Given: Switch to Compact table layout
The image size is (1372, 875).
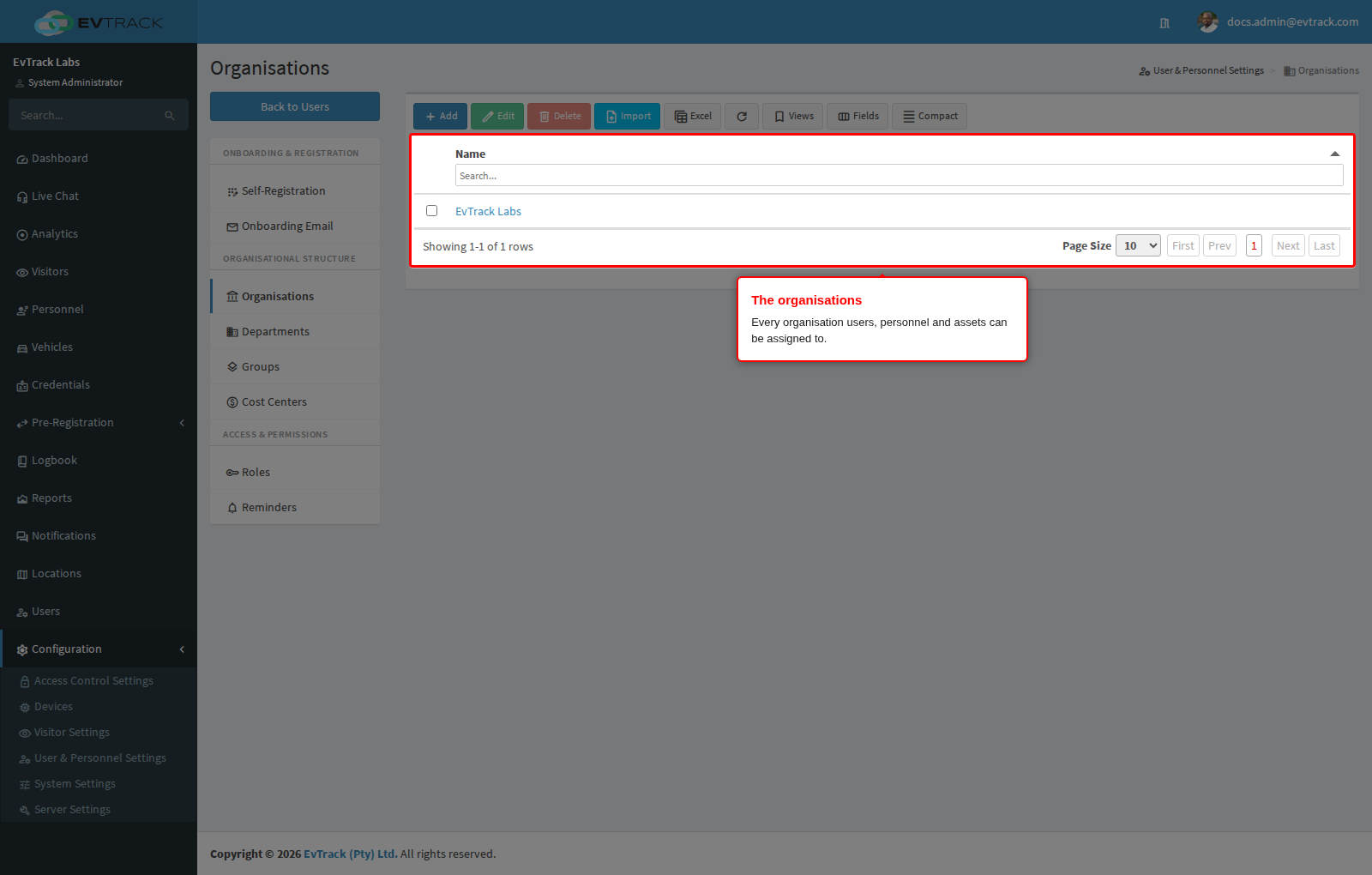Looking at the screenshot, I should (930, 117).
